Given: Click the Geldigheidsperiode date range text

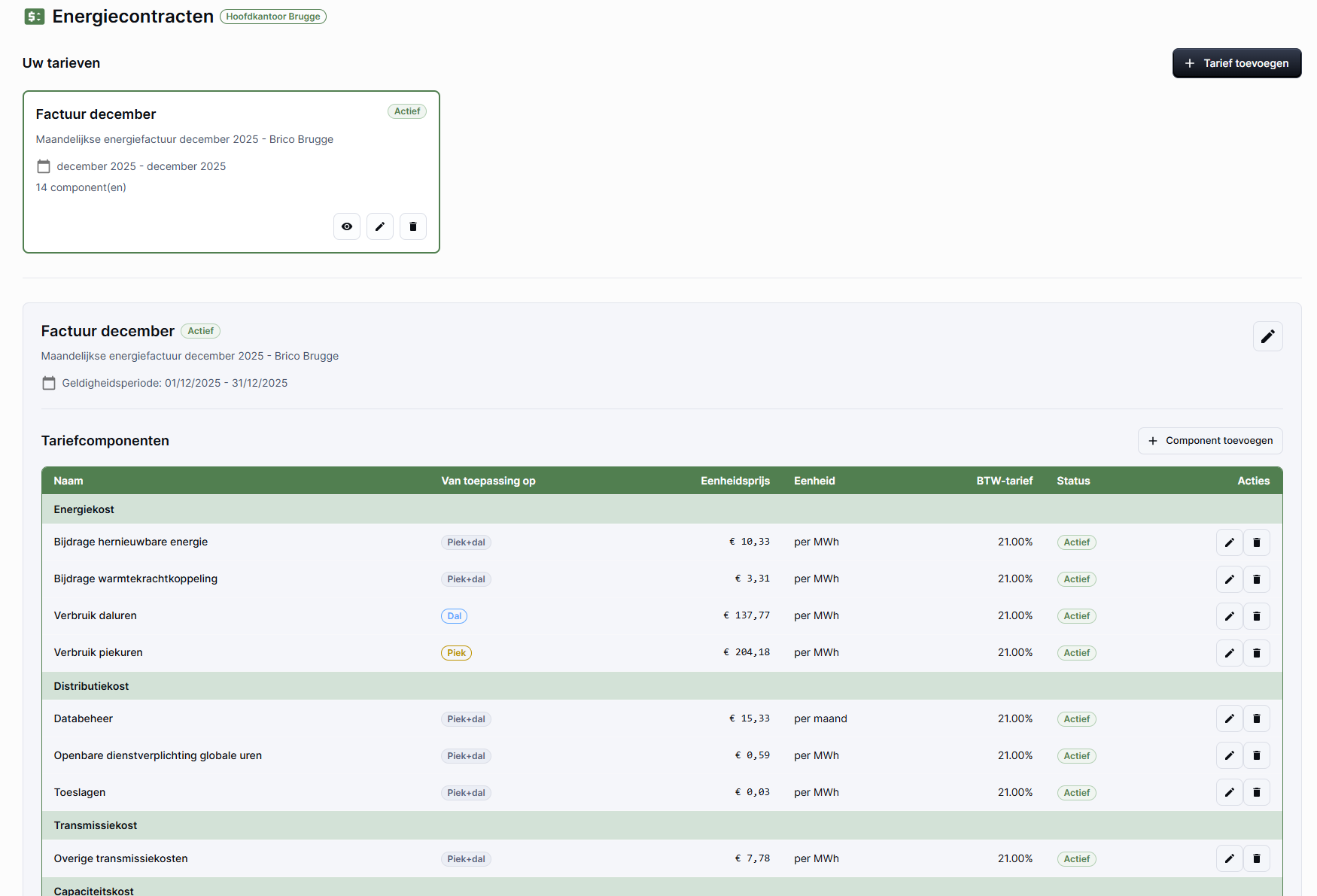Looking at the screenshot, I should pos(175,383).
